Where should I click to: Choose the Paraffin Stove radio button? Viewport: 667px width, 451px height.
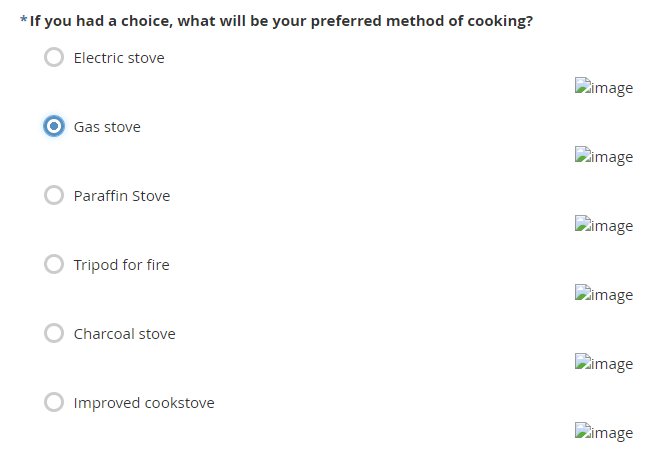pyautogui.click(x=54, y=196)
